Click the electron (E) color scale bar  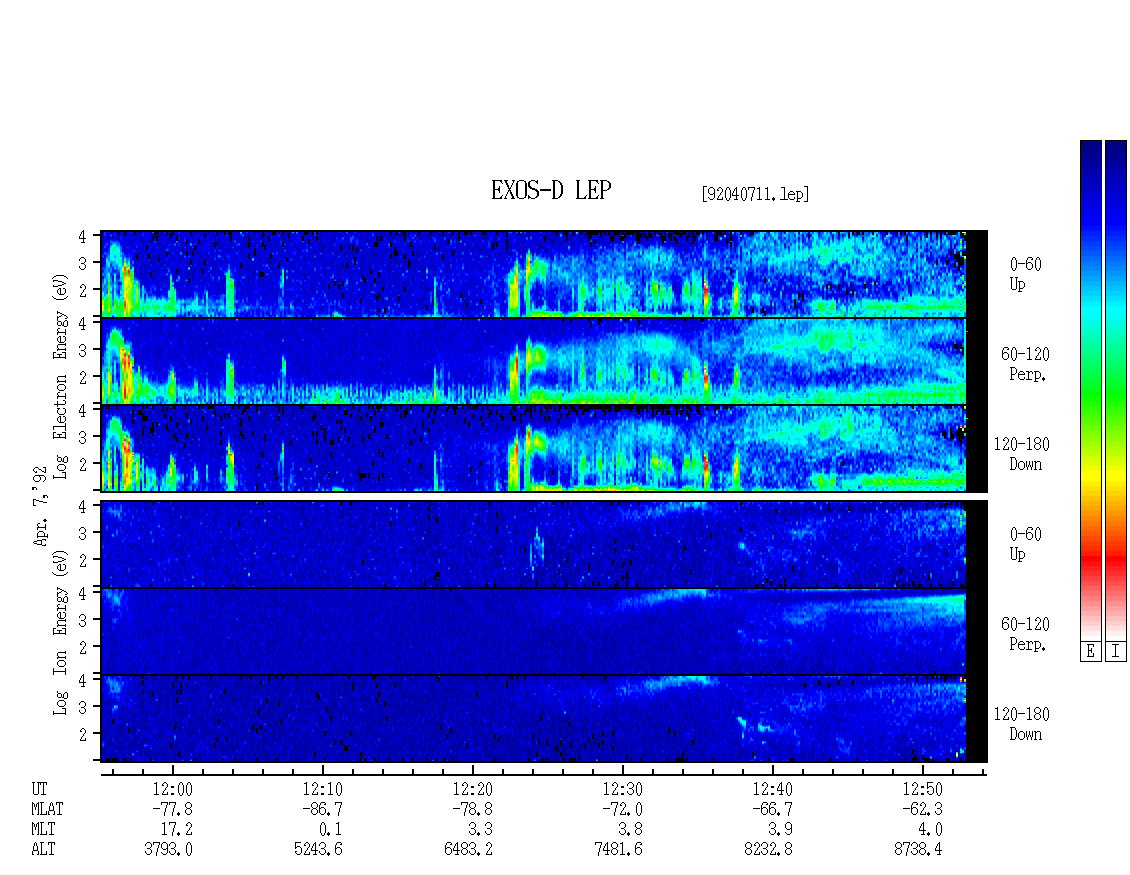(x=1090, y=389)
